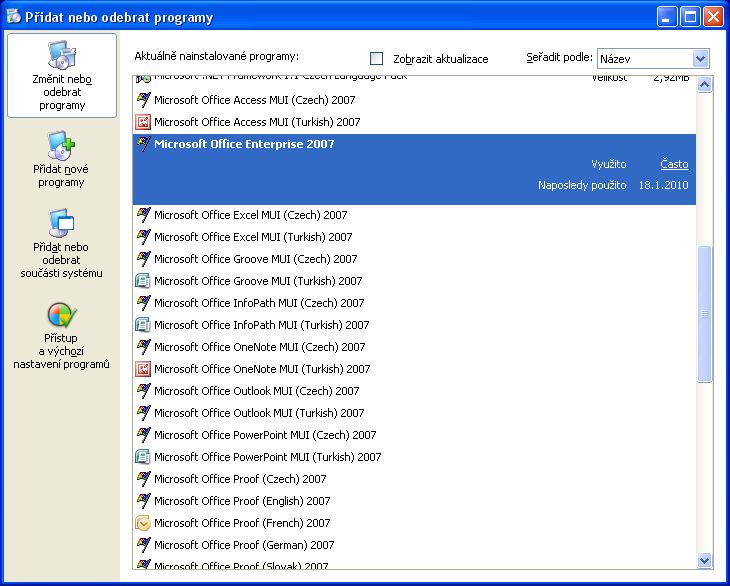The width and height of the screenshot is (730, 586).
Task: Click the Často usage link
Action: pyautogui.click(x=674, y=164)
